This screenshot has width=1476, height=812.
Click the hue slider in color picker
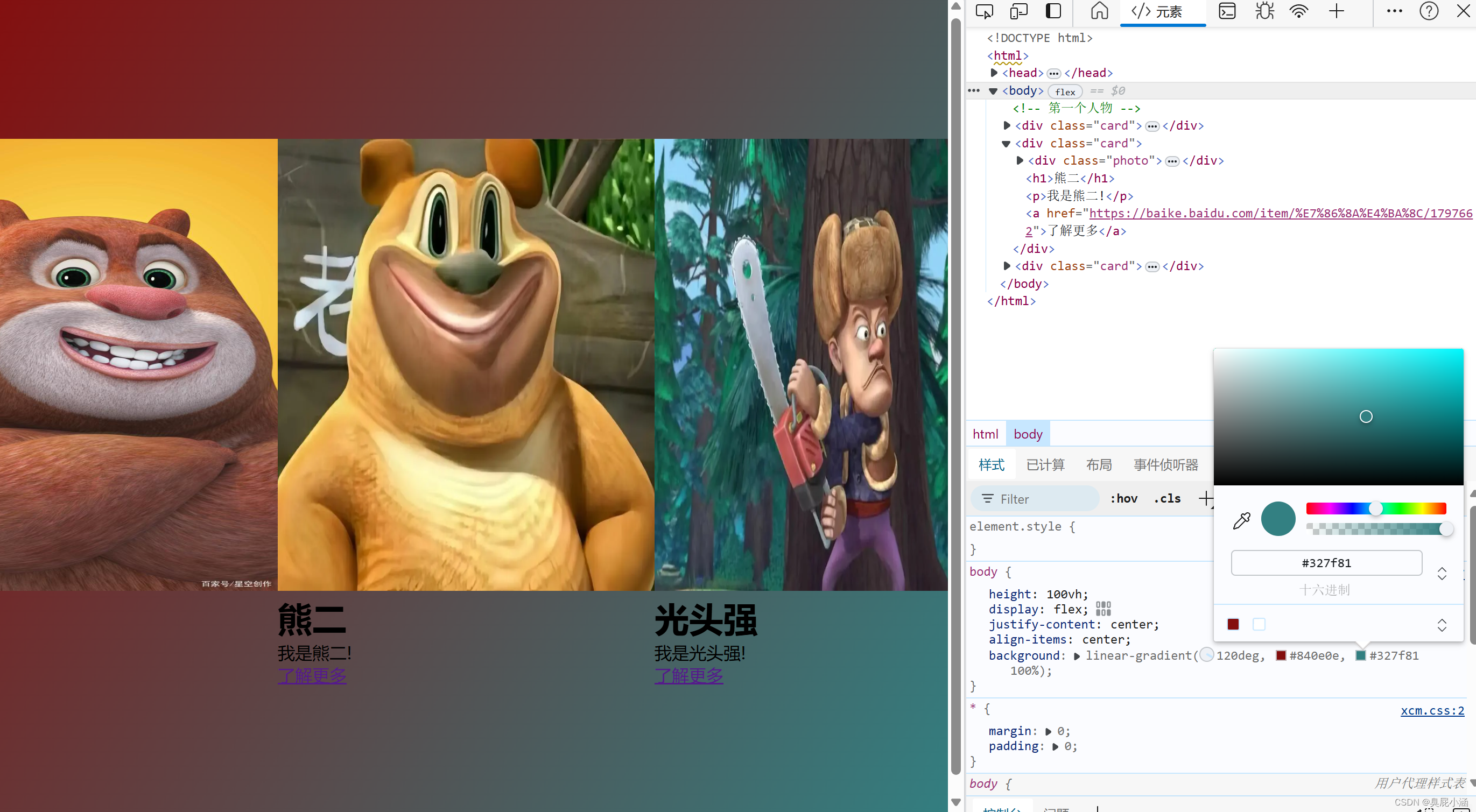[1375, 509]
